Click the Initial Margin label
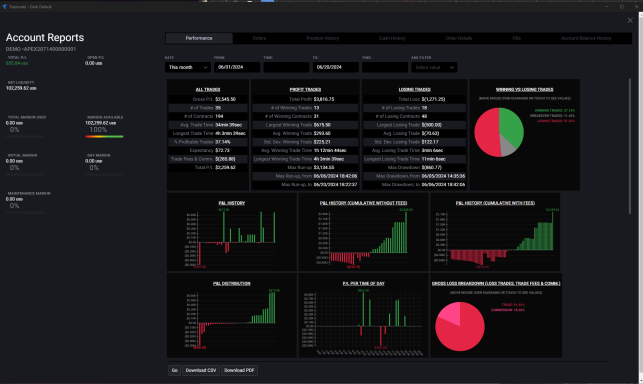The width and height of the screenshot is (643, 384). point(23,155)
